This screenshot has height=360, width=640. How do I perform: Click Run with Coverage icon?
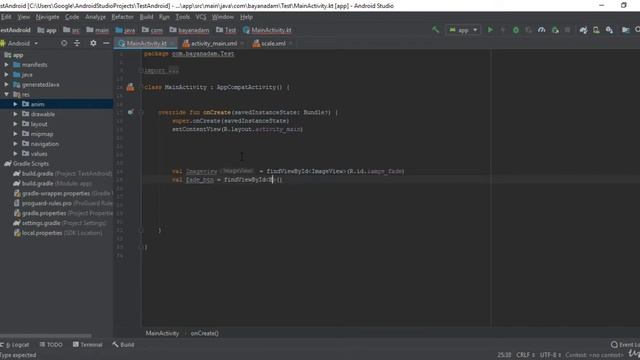point(528,30)
